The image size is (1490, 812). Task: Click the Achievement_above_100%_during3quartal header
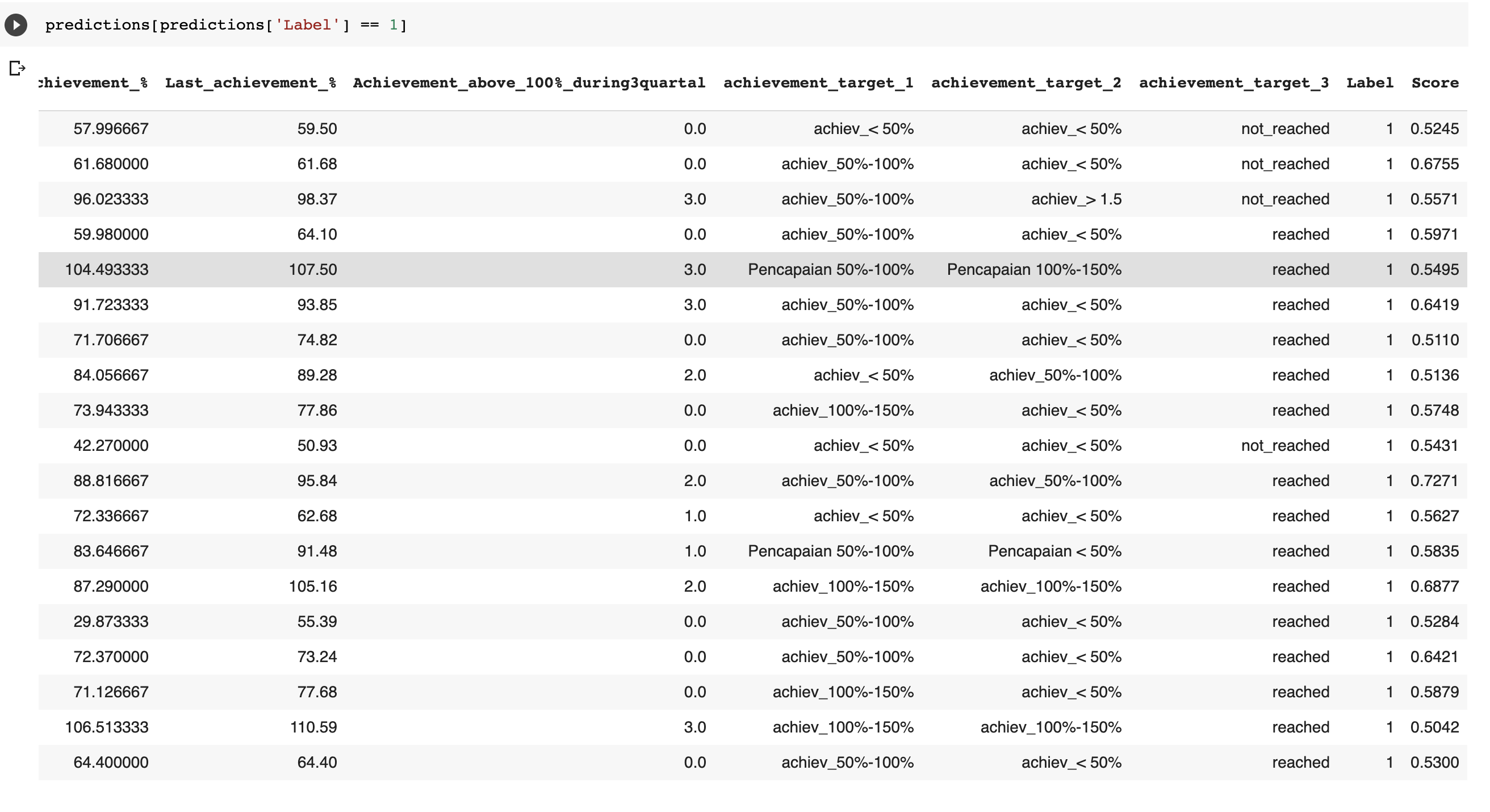(x=529, y=82)
